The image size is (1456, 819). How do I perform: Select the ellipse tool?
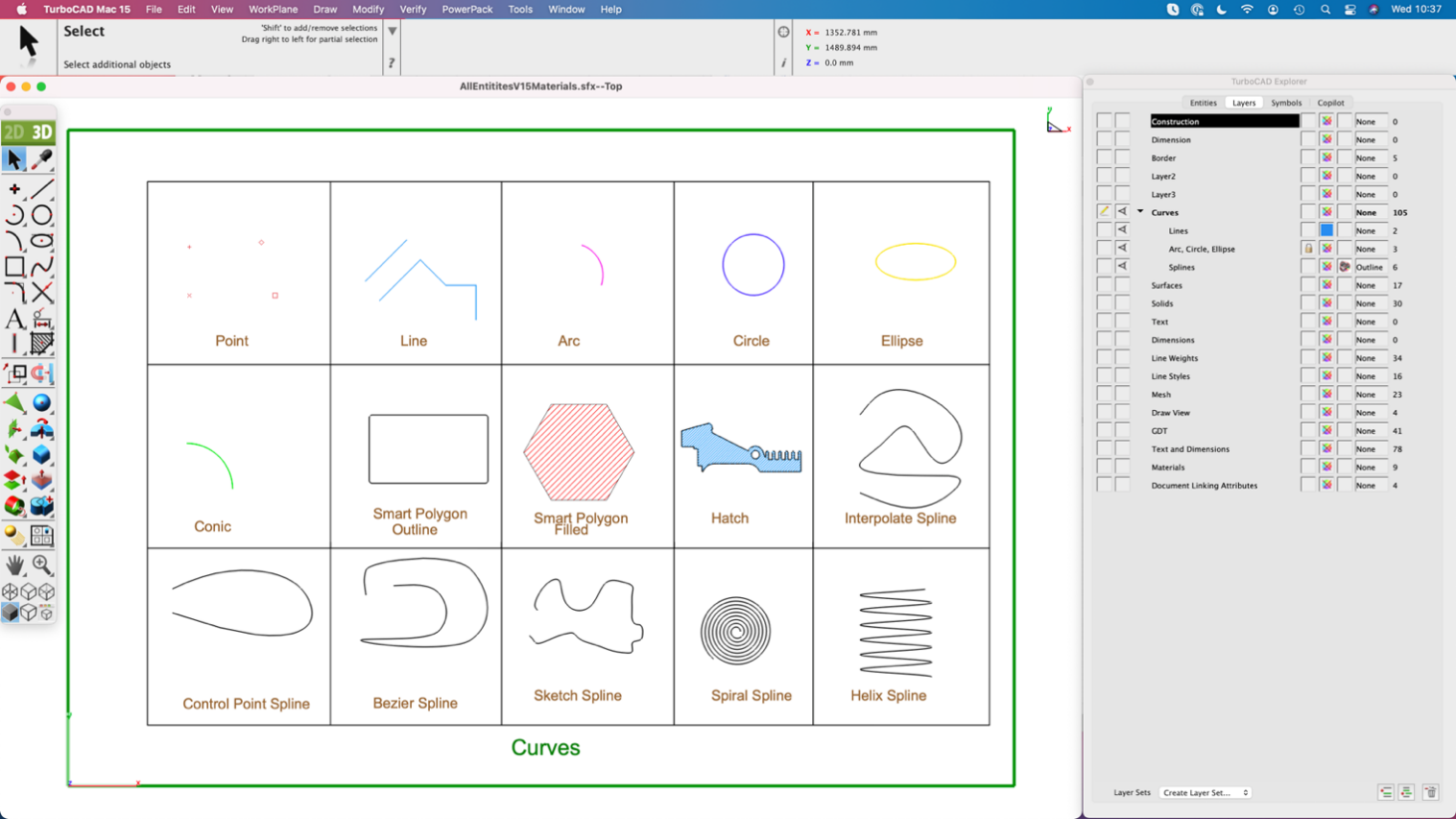coord(41,241)
